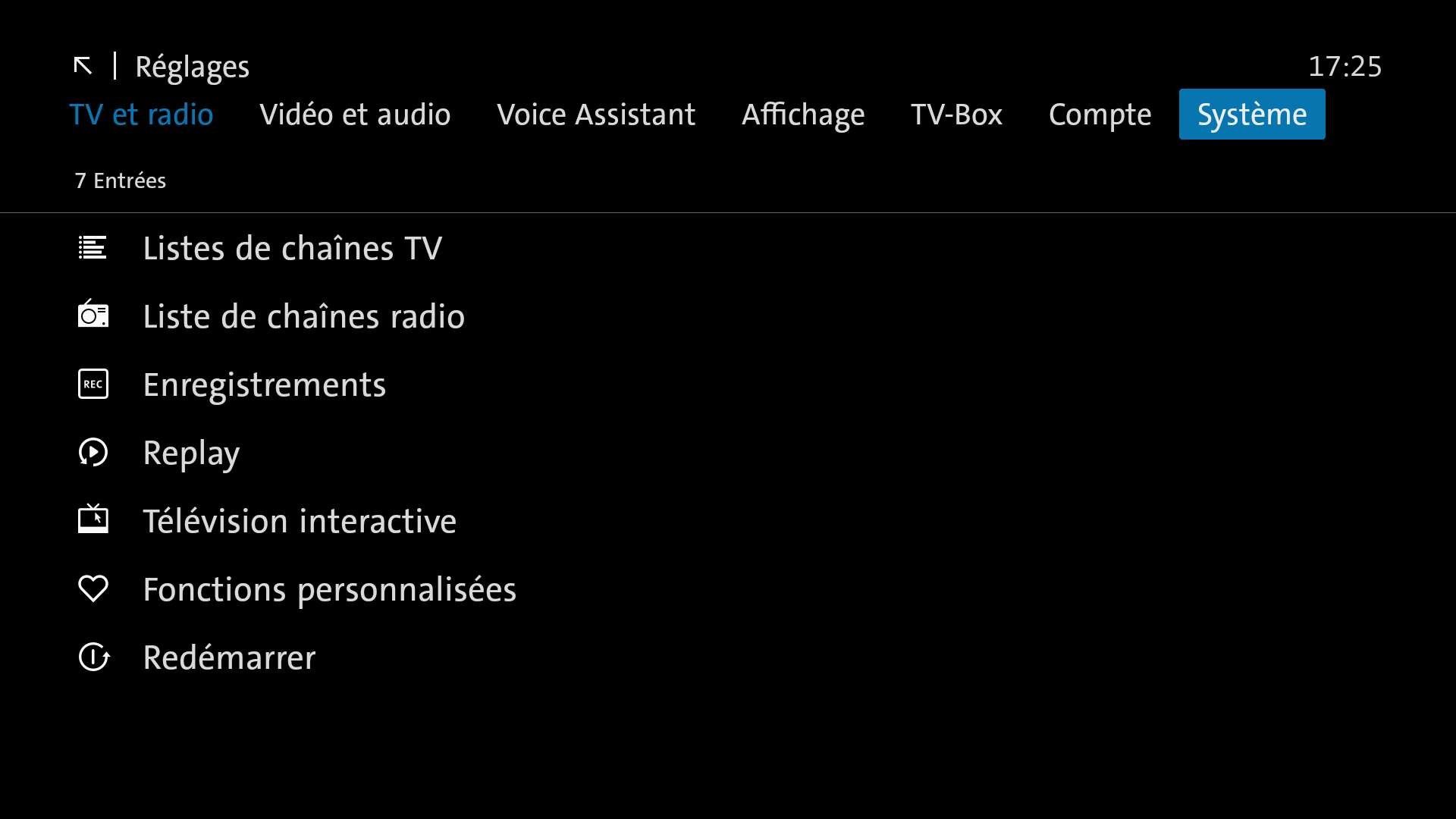Click the TV channel list icon

click(x=93, y=248)
